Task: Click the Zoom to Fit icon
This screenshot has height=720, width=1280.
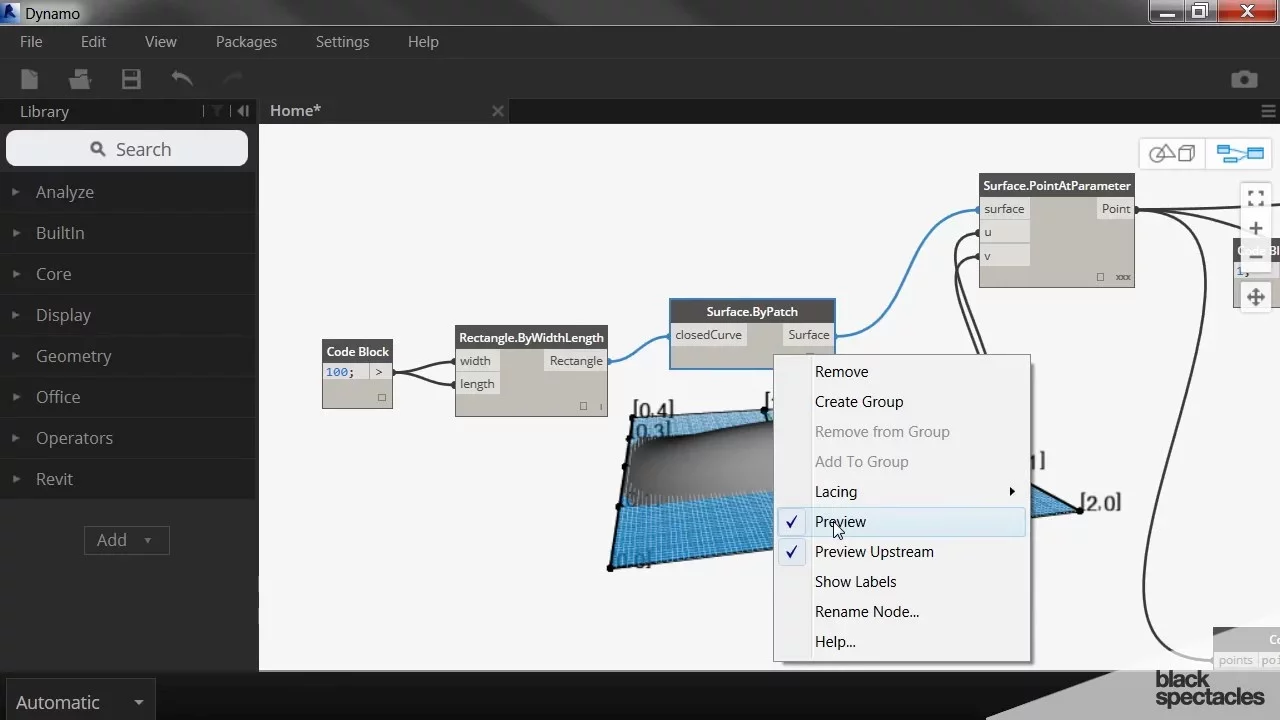Action: [x=1256, y=198]
